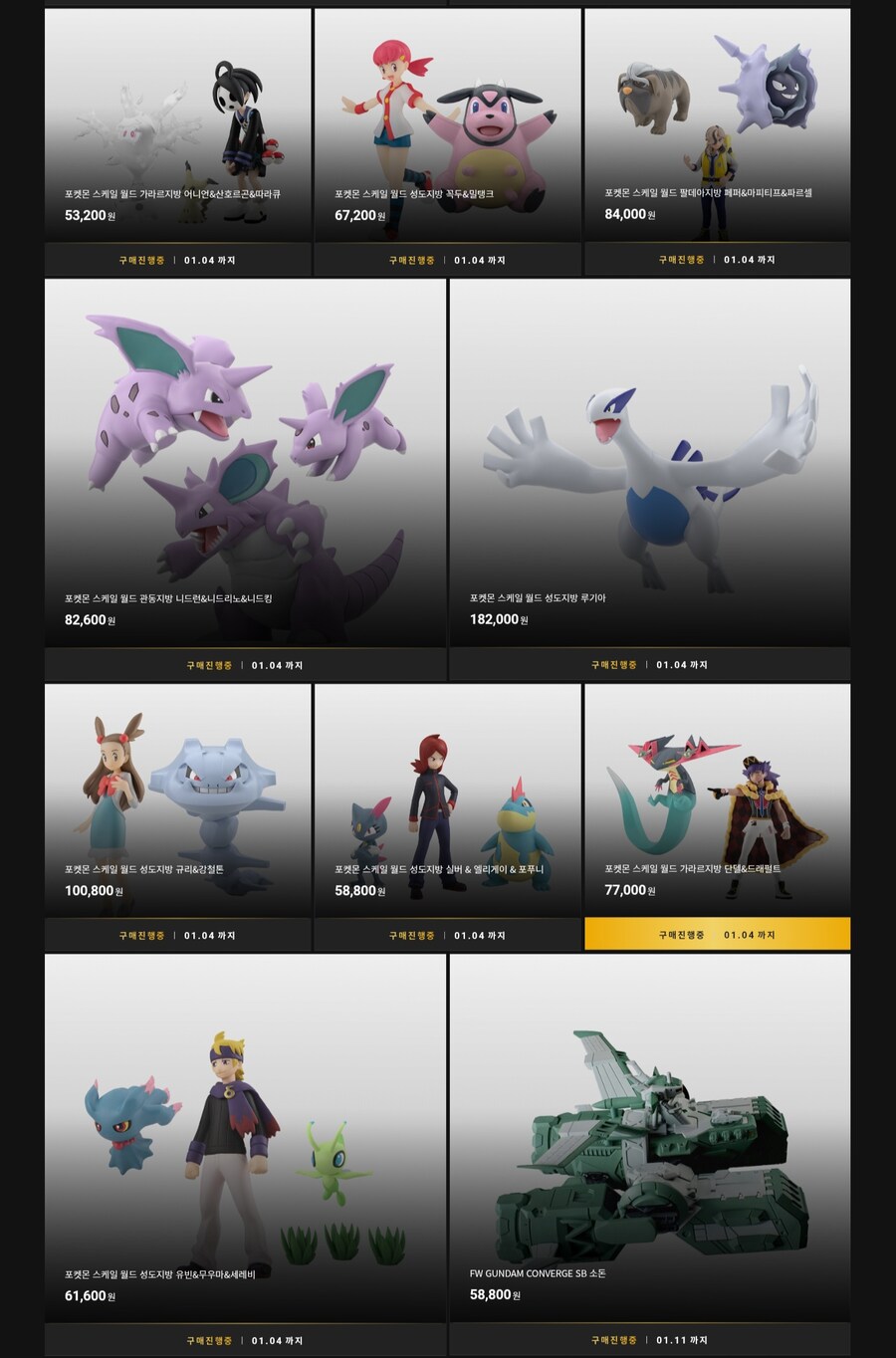Open the FW GUNDAM CONVERGE SB title link
Image resolution: width=896 pixels, height=1358 pixels.
pyautogui.click(x=538, y=1273)
